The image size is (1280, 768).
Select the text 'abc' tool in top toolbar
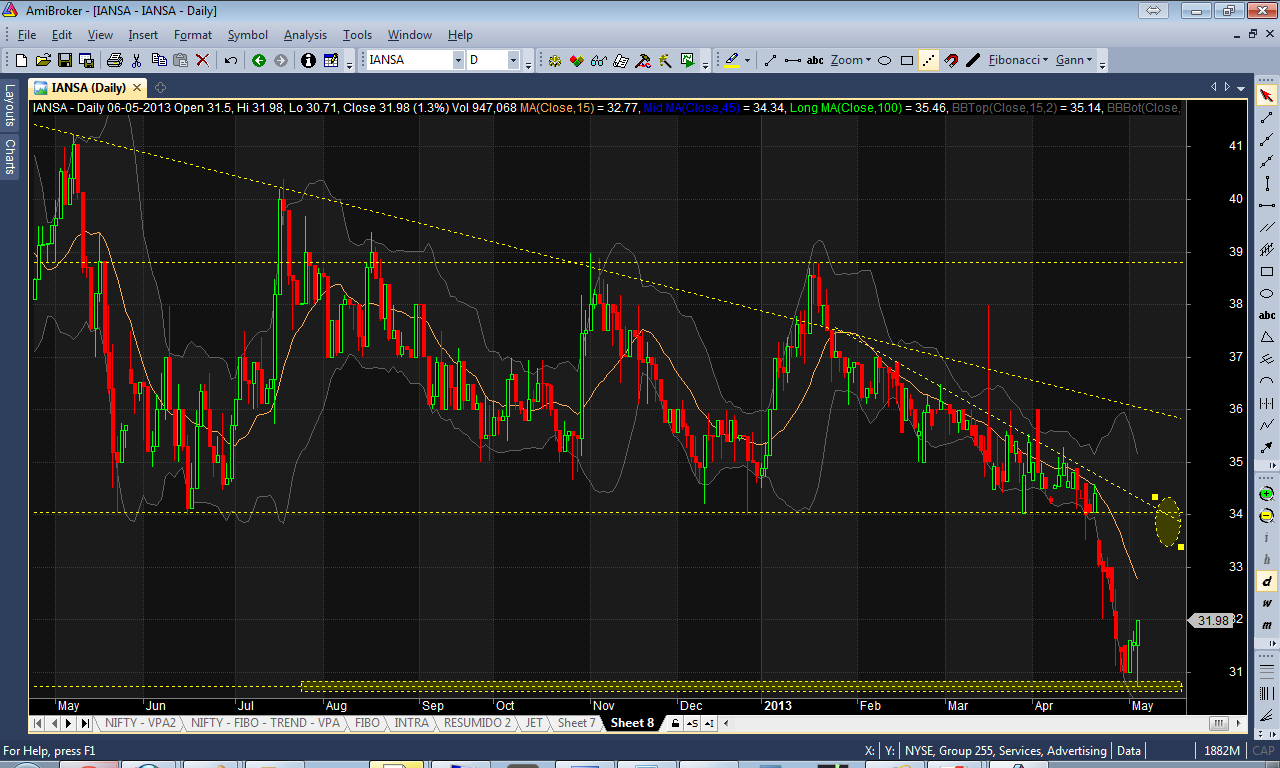pos(815,60)
